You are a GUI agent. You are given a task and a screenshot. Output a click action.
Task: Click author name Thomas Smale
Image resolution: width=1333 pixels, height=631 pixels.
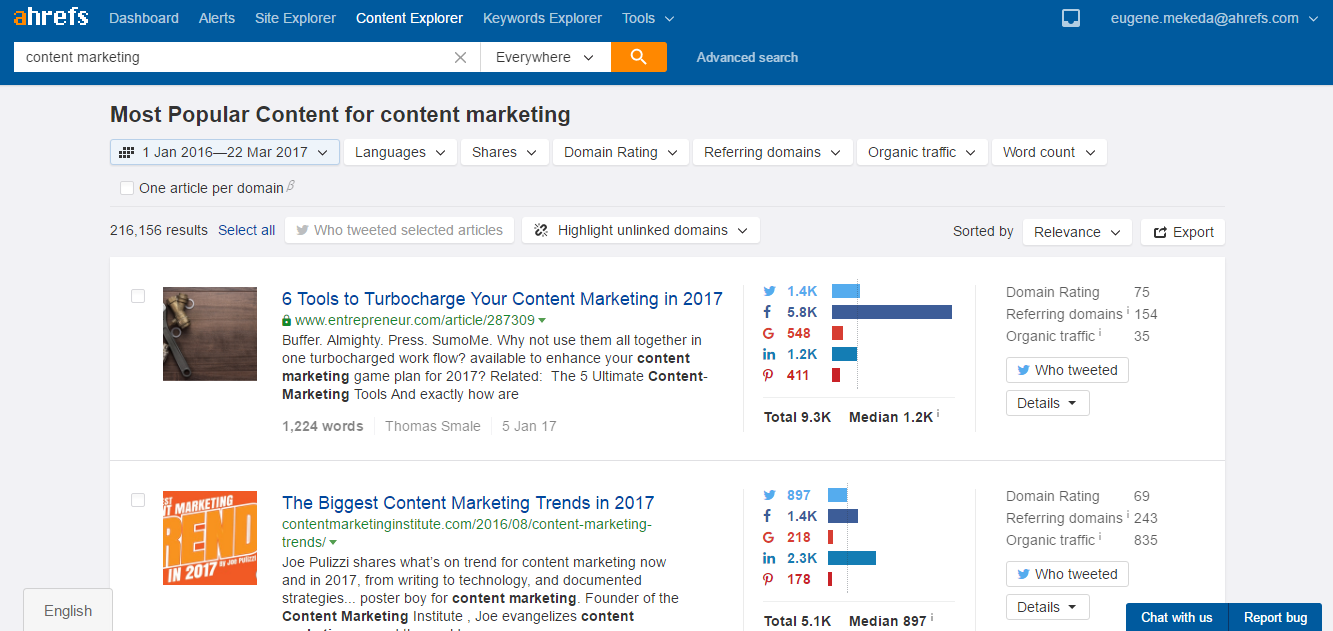[432, 426]
